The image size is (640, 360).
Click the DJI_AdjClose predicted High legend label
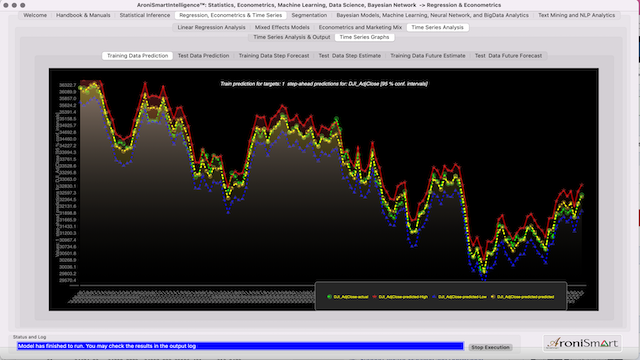click(403, 297)
